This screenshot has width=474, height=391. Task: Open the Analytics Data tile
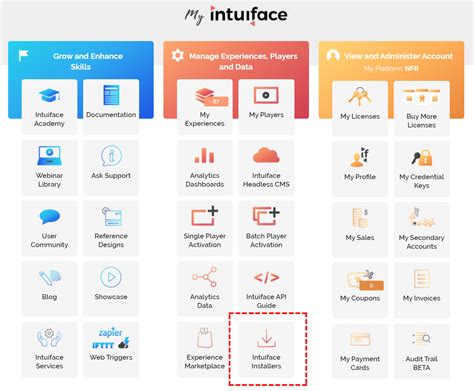205,289
